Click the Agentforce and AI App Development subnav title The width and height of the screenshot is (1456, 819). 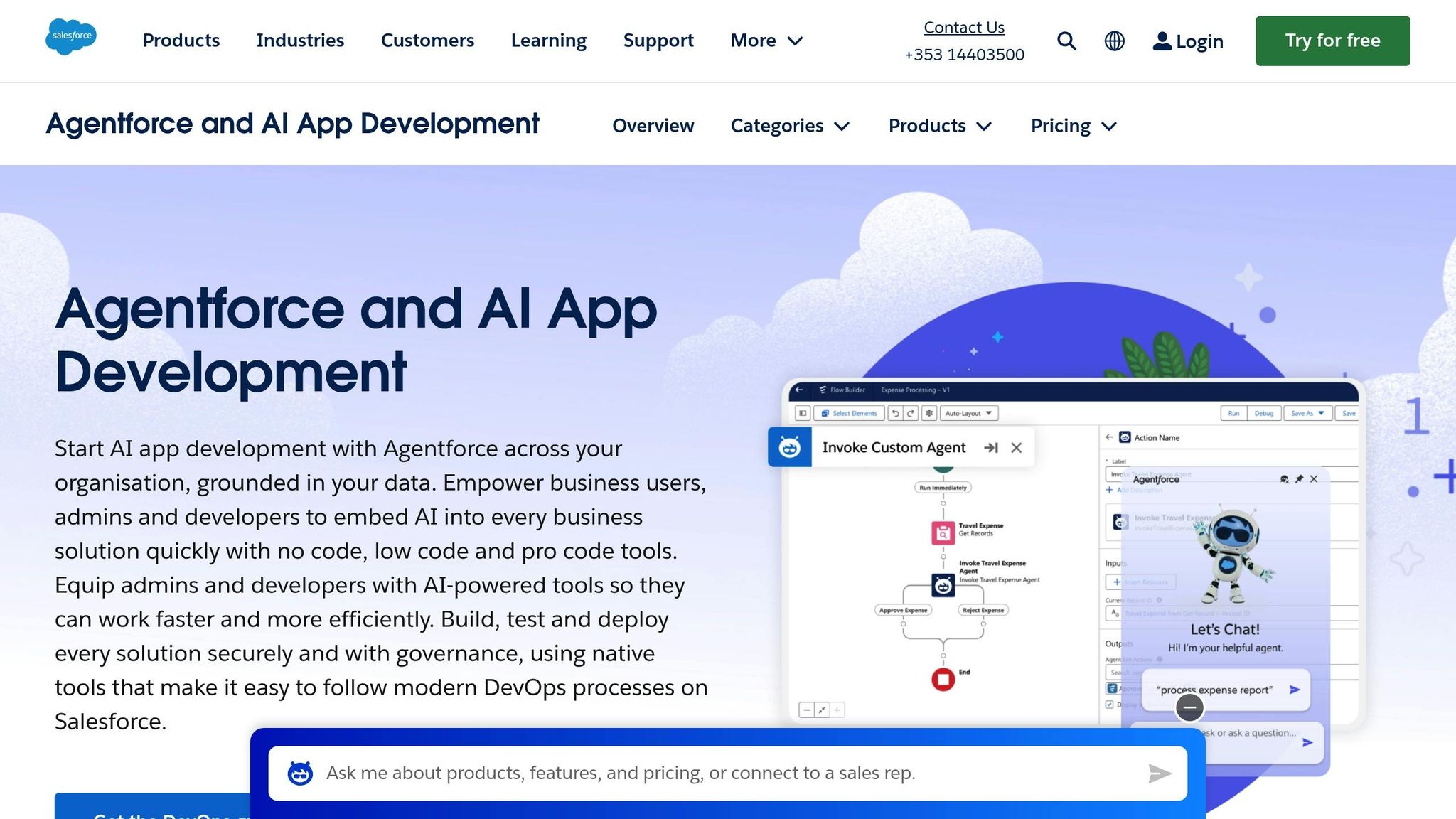point(292,124)
